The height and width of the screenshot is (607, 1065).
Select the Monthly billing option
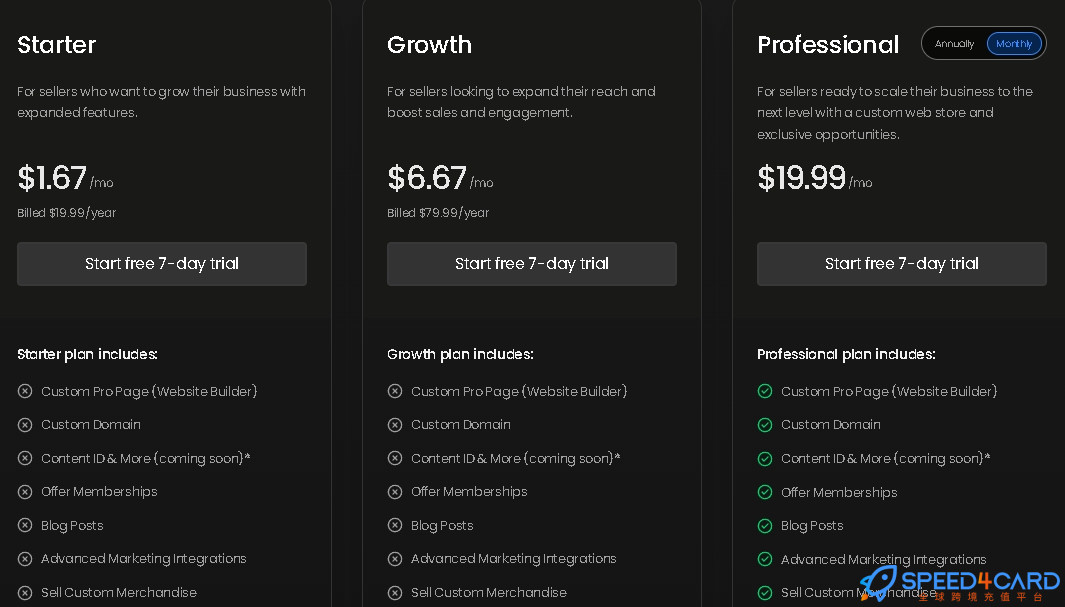pyautogui.click(x=1014, y=44)
